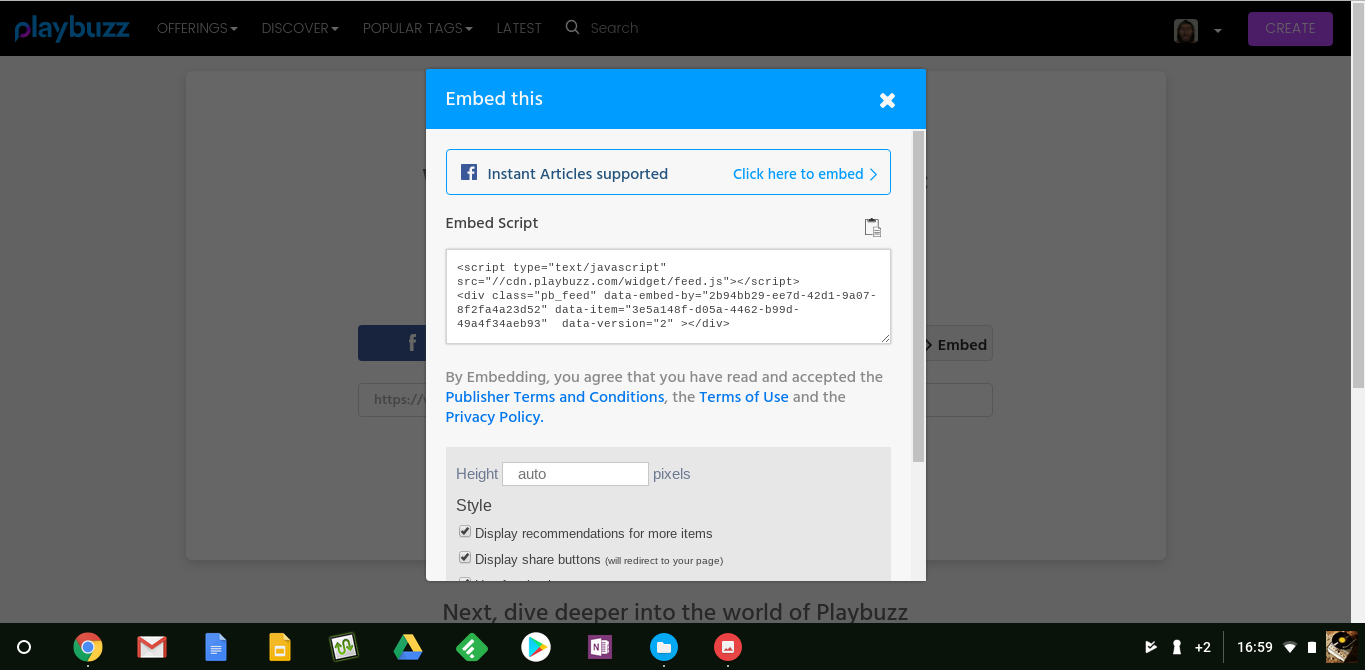Click the 16:59 clock in tray

[x=1254, y=647]
